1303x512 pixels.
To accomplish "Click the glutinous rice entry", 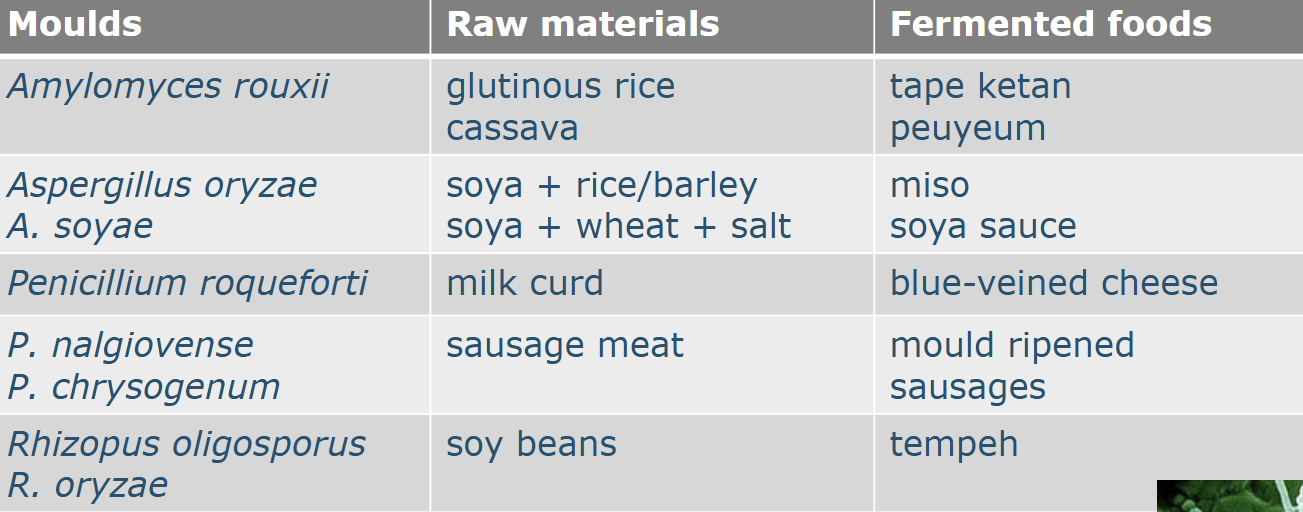I will pyautogui.click(x=560, y=86).
